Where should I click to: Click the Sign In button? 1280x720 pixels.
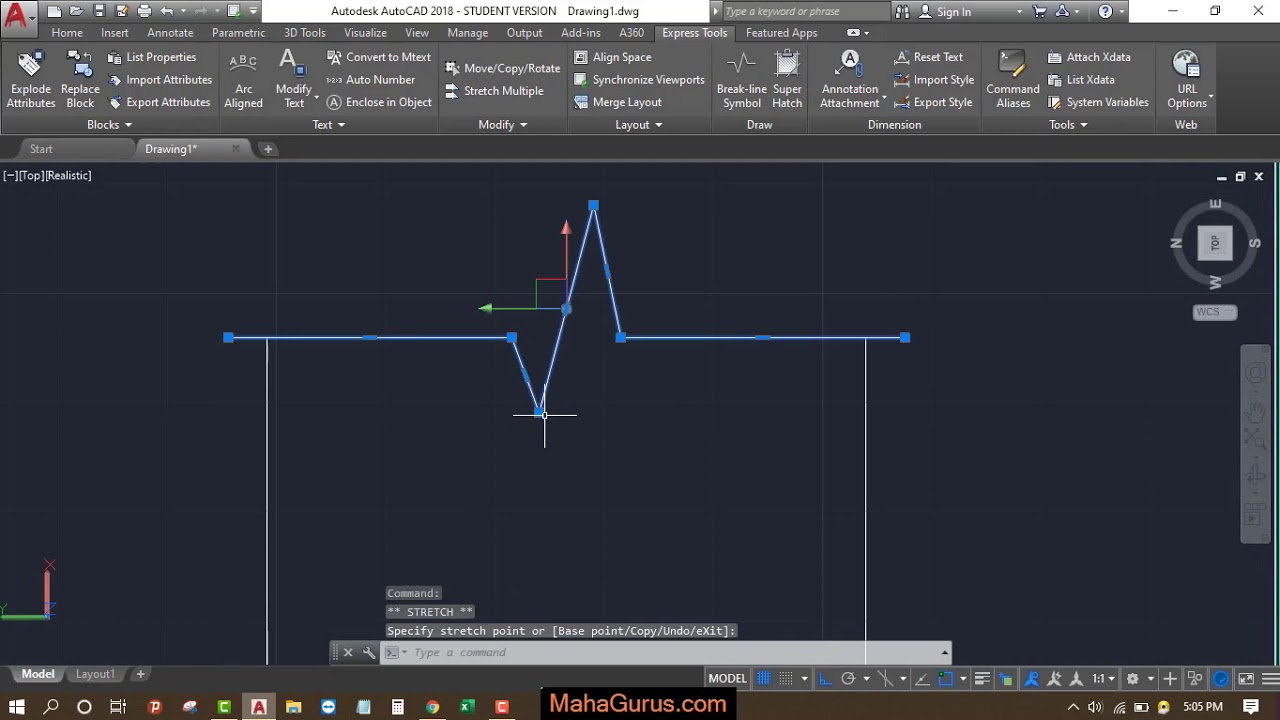[x=944, y=12]
